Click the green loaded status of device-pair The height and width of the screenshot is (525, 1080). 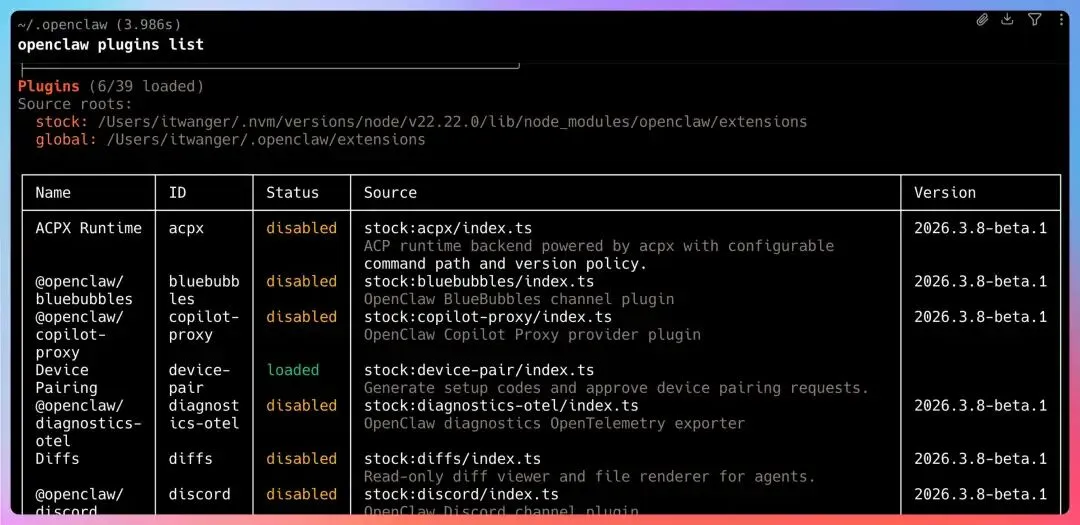[293, 370]
